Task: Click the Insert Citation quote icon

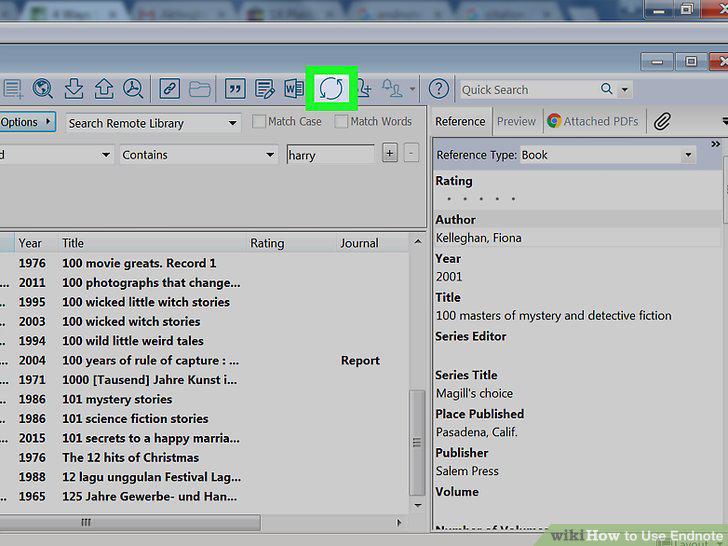Action: point(235,88)
